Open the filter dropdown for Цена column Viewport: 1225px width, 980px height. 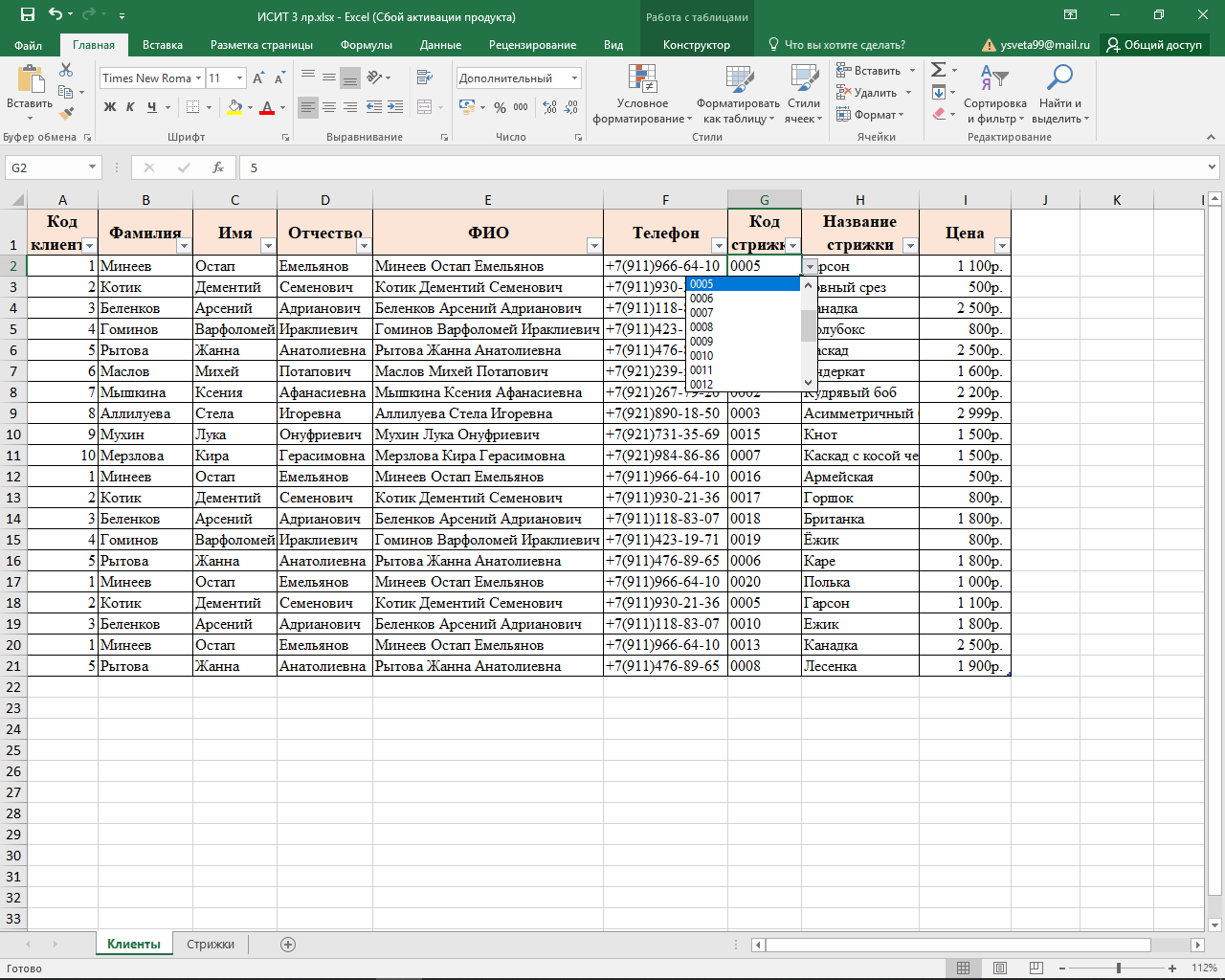pos(1002,246)
